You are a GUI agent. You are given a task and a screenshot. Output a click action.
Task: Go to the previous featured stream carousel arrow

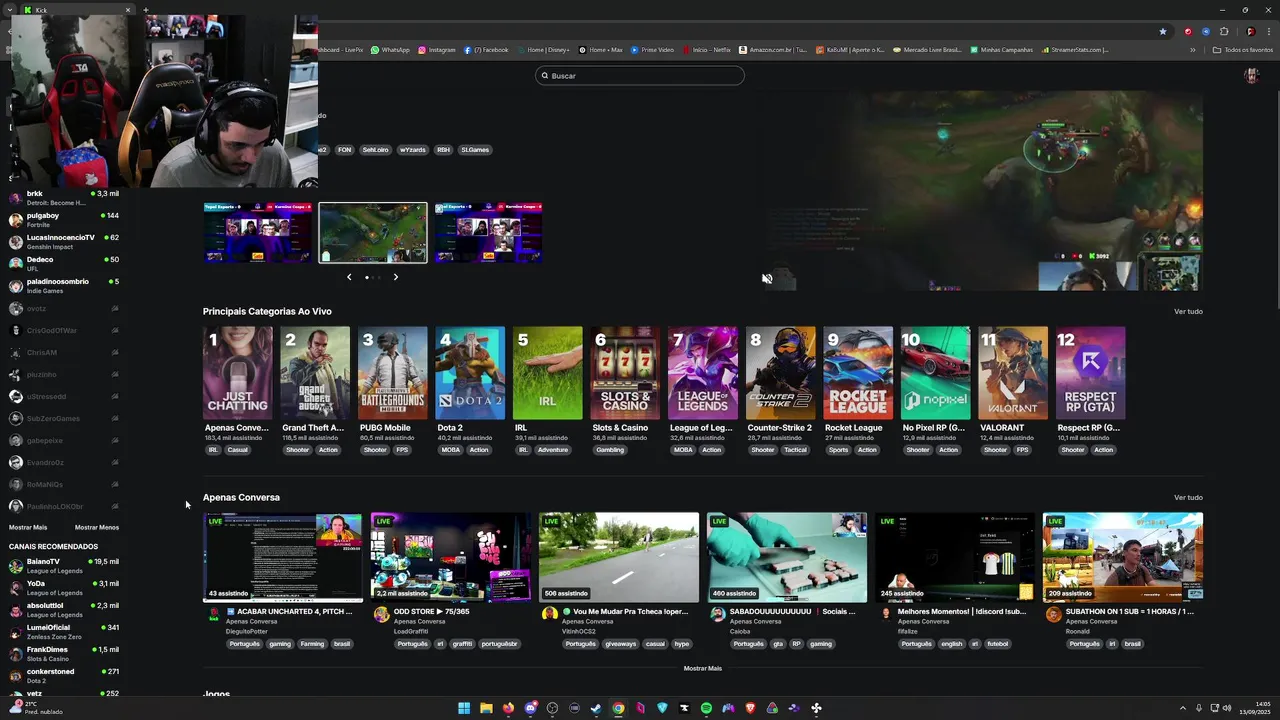349,277
